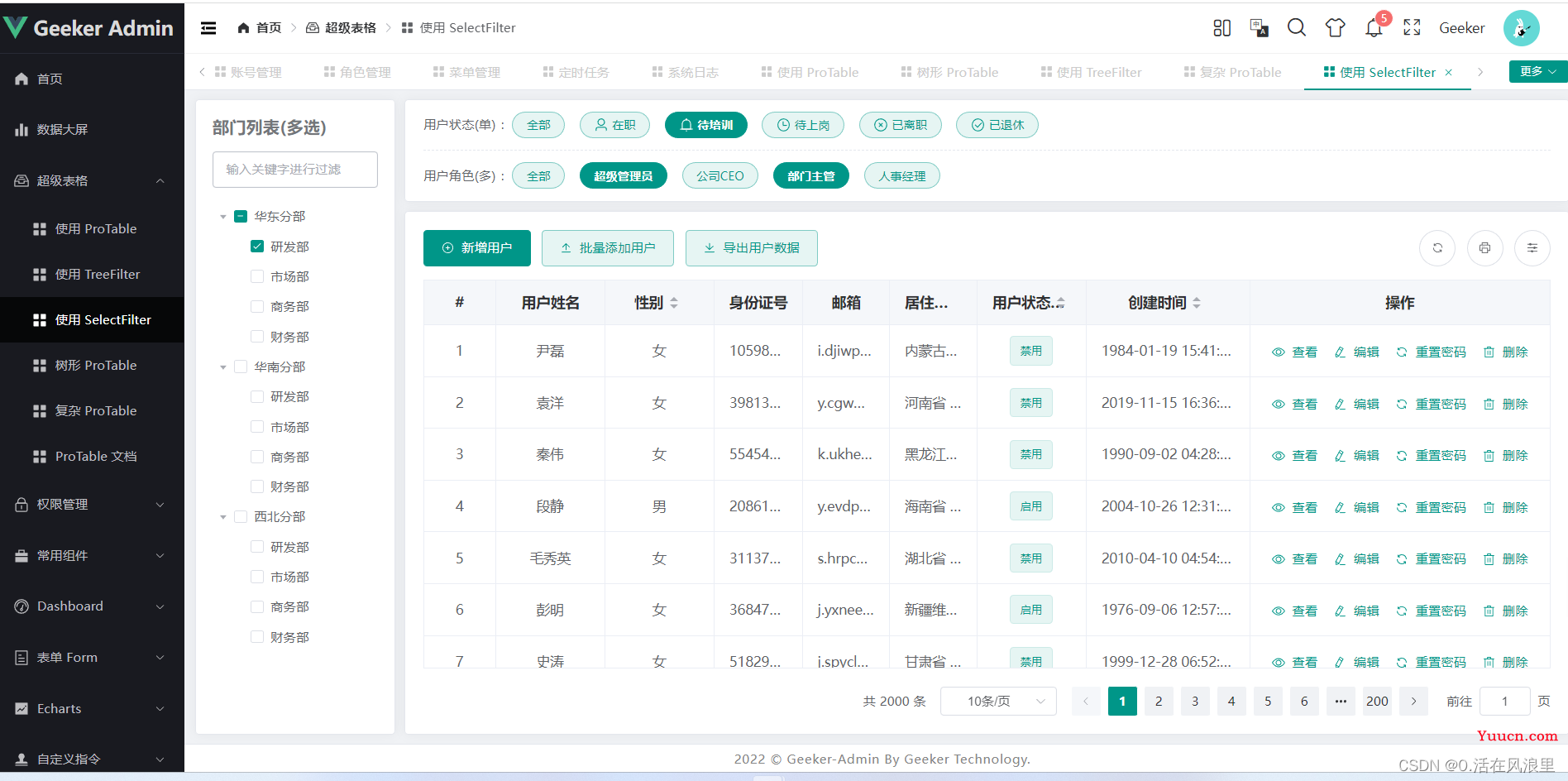Collapse the 西北分部 tree node
This screenshot has height=781, width=1568.
(x=222, y=517)
